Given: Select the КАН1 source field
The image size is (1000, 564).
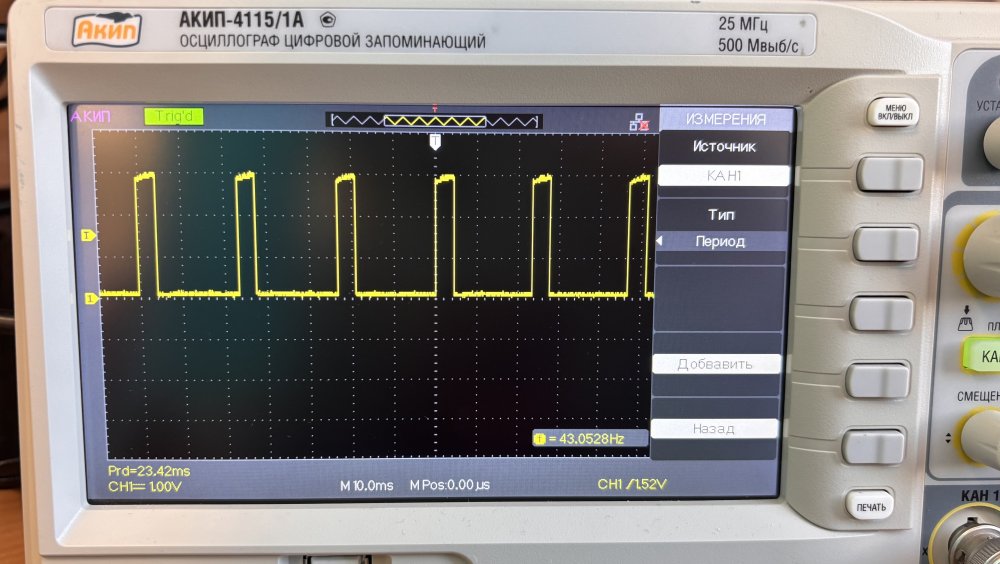Looking at the screenshot, I should coord(723,176).
